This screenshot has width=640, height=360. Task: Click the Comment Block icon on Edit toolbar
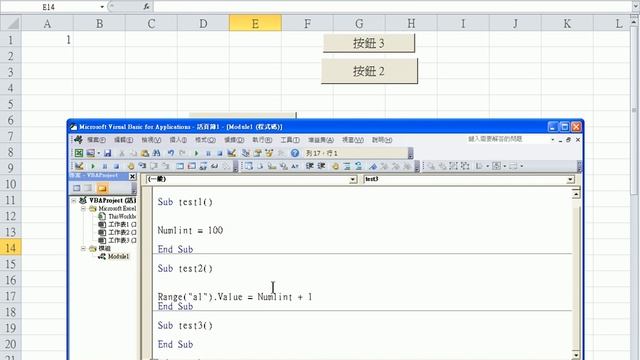(347, 166)
